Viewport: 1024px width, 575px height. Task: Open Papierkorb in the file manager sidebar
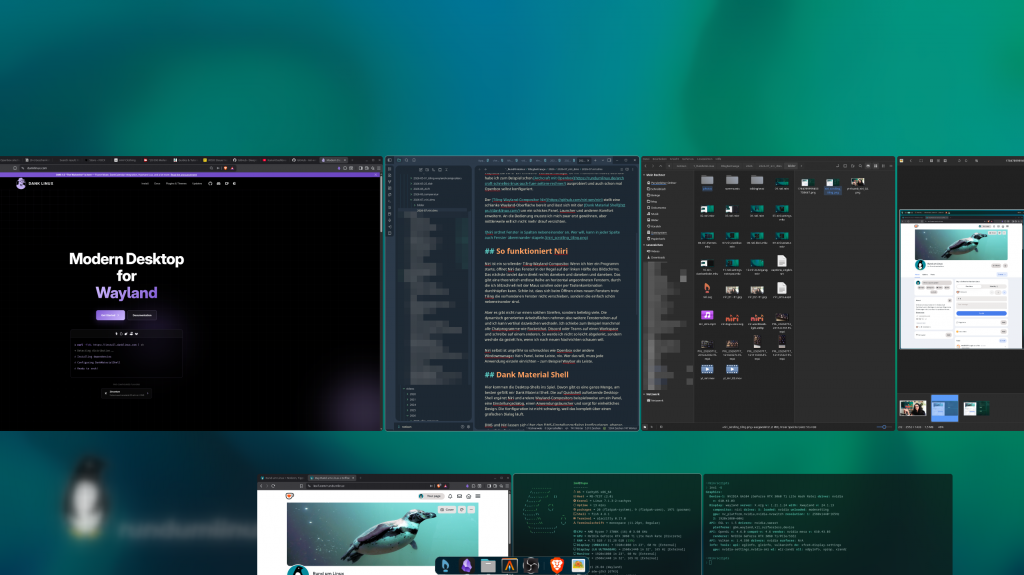657,238
